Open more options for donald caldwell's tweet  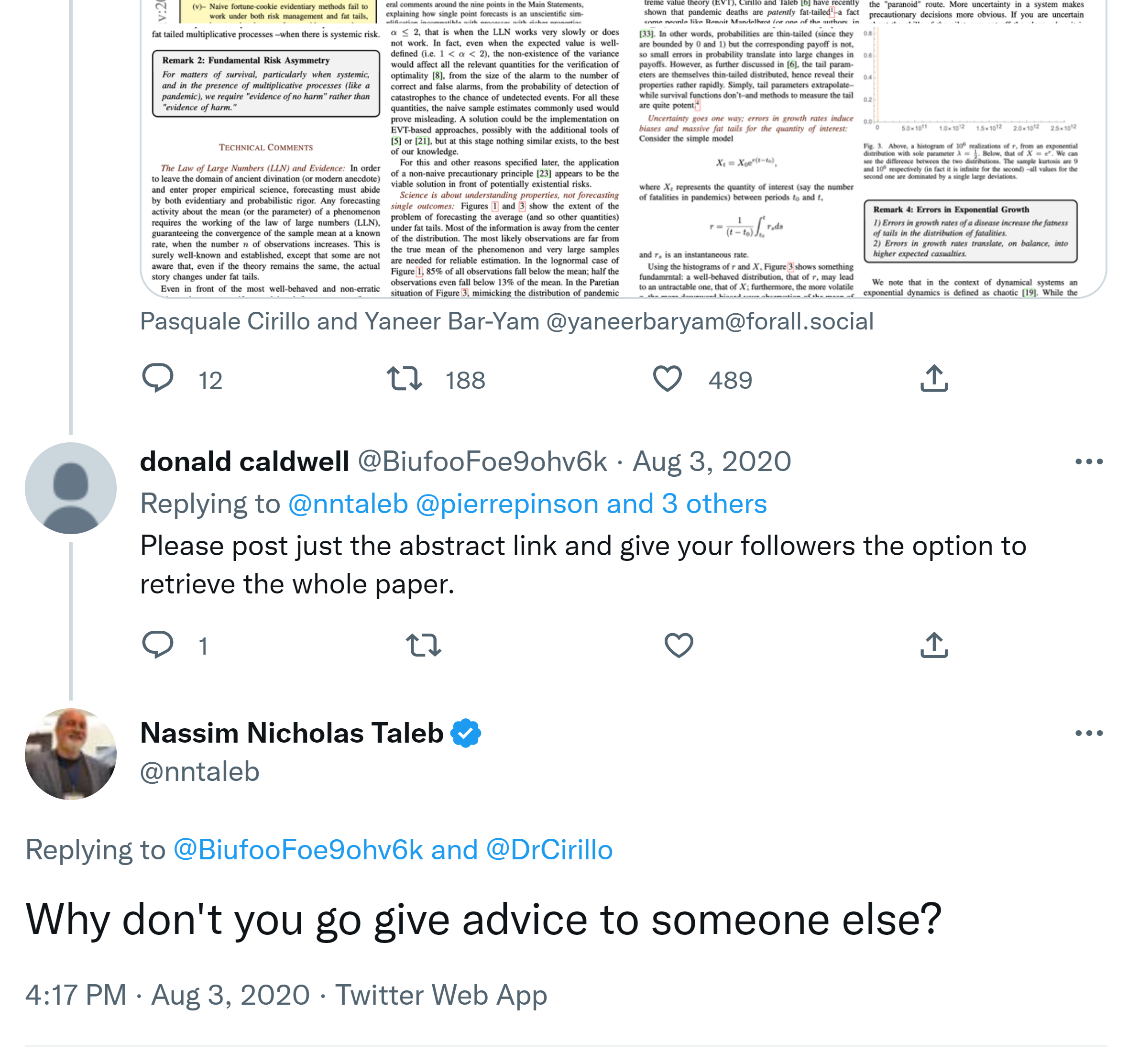[x=1089, y=462]
